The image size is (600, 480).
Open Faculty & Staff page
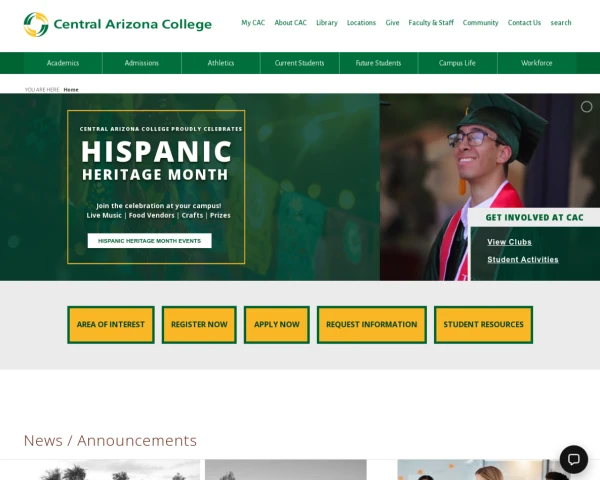(x=431, y=23)
